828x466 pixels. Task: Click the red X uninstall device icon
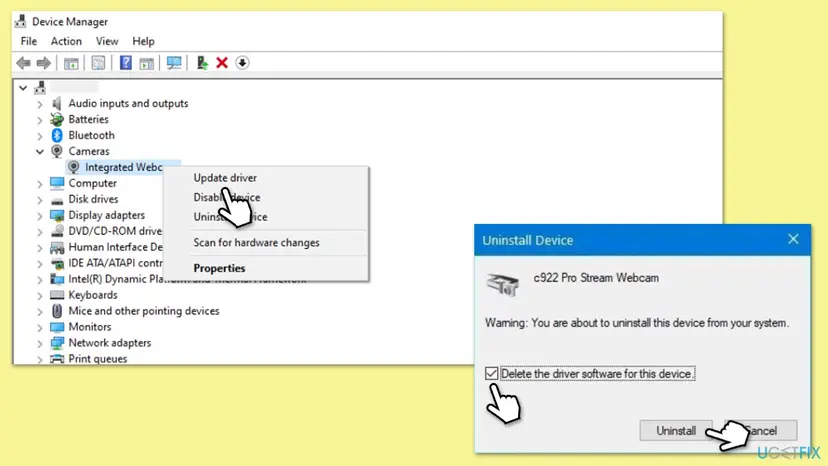pos(222,63)
